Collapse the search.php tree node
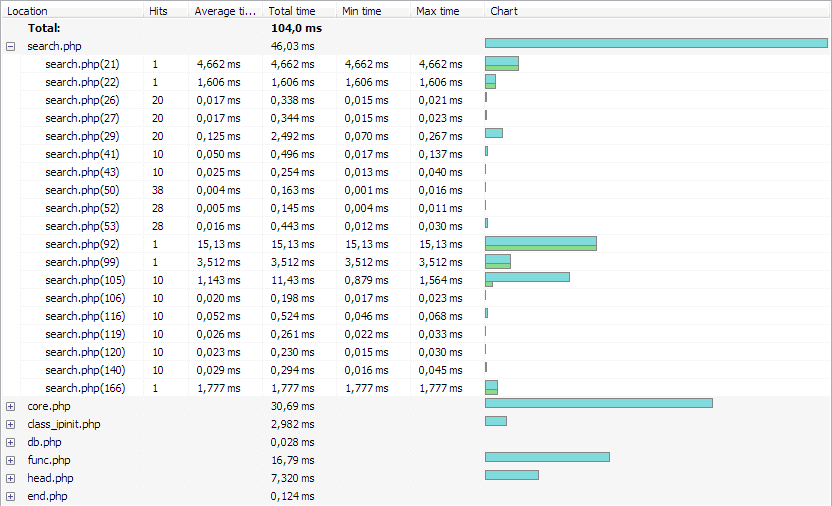832x506 pixels. pyautogui.click(x=10, y=46)
